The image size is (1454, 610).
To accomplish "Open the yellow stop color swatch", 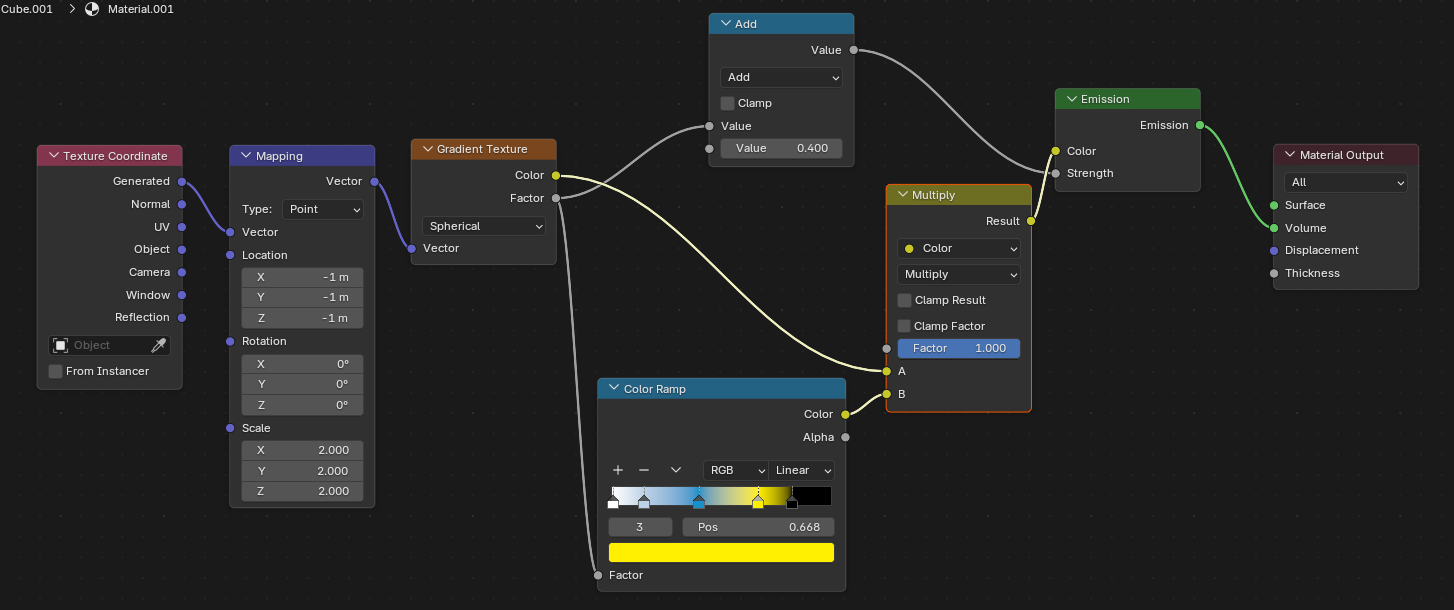I will pos(721,552).
